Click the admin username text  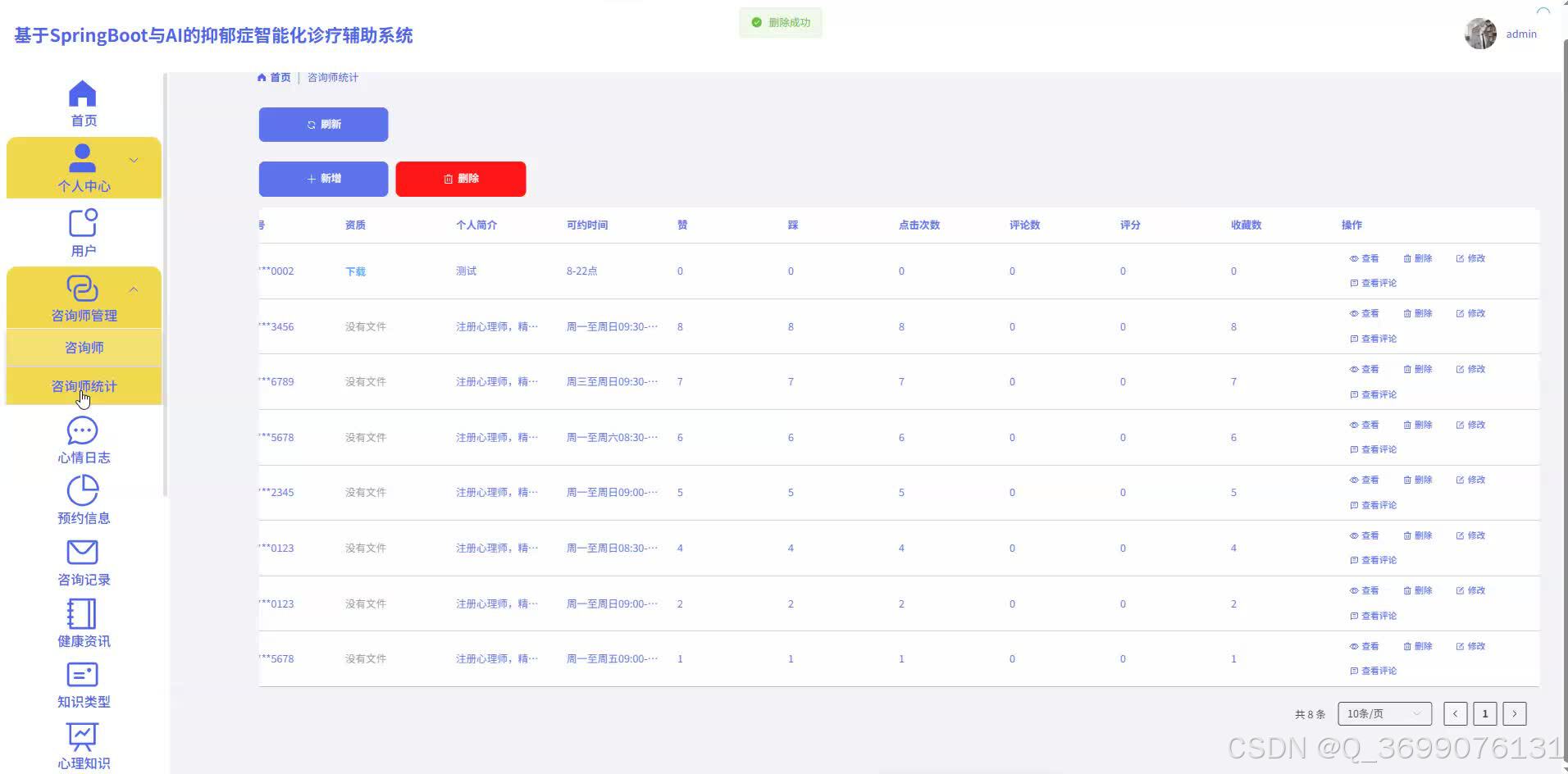point(1521,34)
